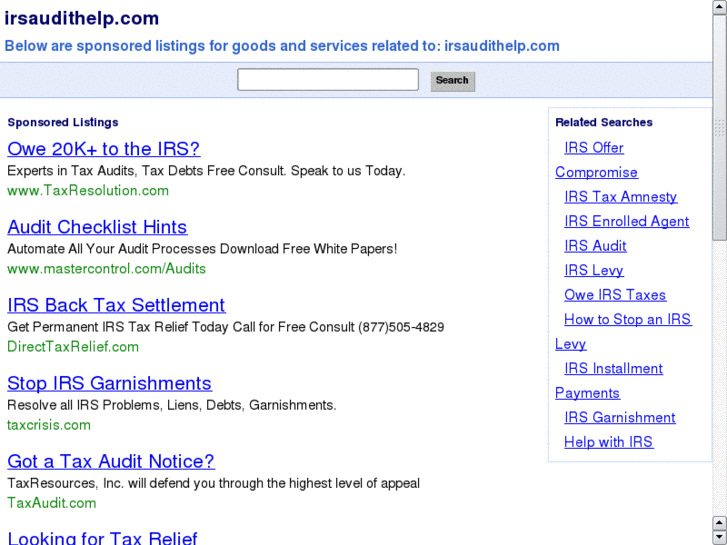The width and height of the screenshot is (727, 545).
Task: Open the 'Owe 20K+ to the IRS?' listing
Action: (x=103, y=149)
